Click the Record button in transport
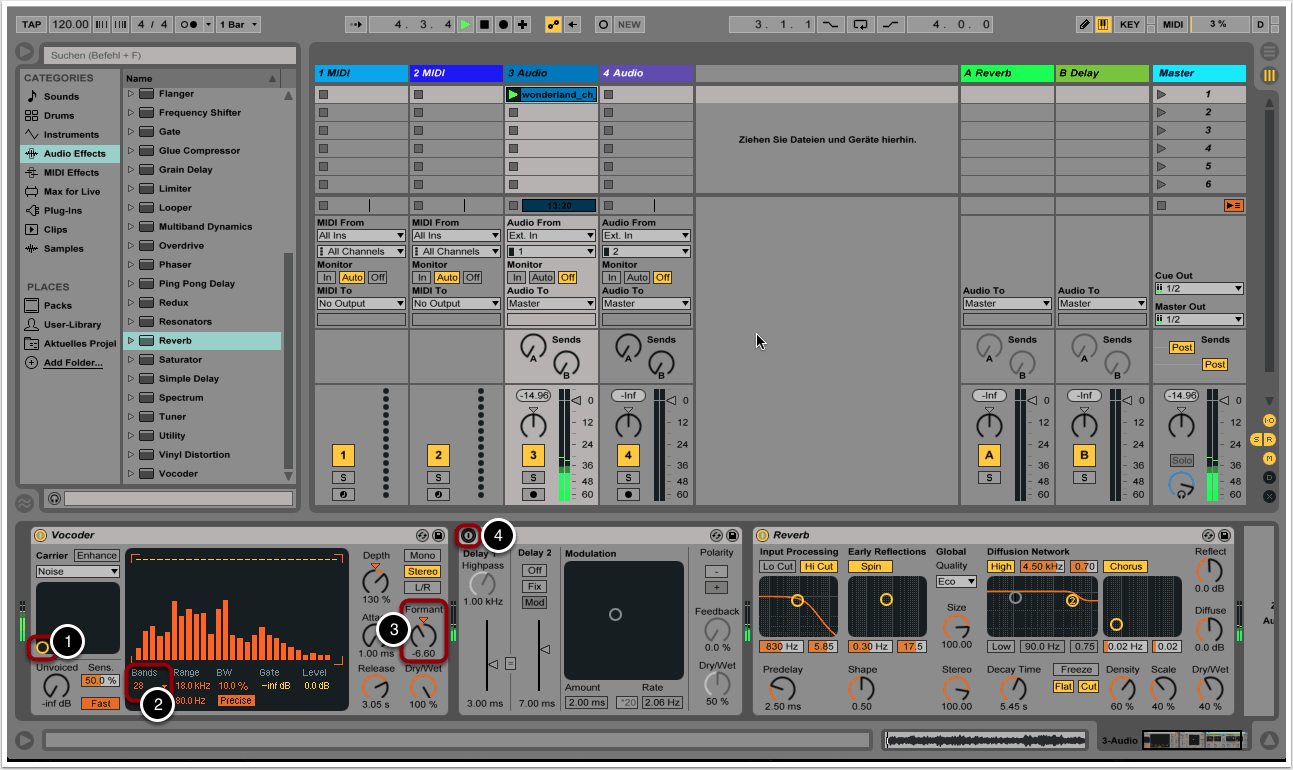Screen dimensions: 1293x770 [x=503, y=24]
